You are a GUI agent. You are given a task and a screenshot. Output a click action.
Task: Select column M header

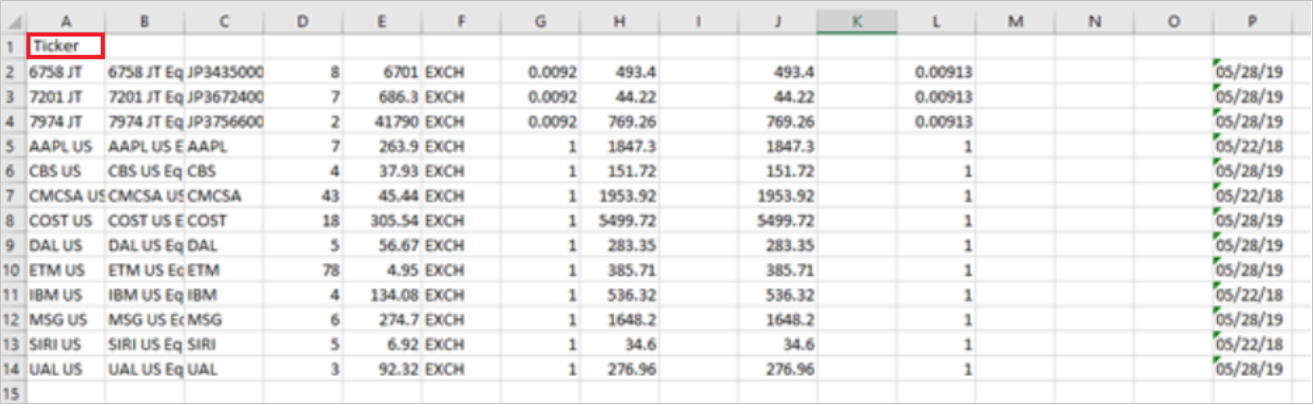1014,22
